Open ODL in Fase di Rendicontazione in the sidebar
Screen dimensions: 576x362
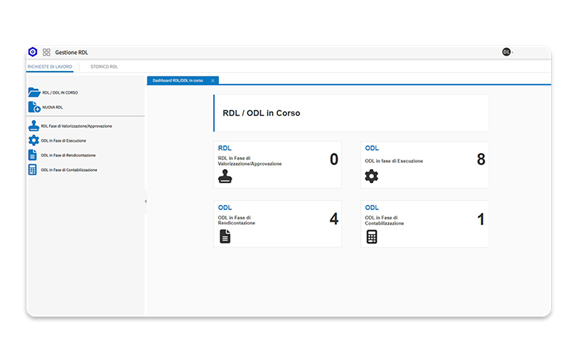click(x=68, y=155)
